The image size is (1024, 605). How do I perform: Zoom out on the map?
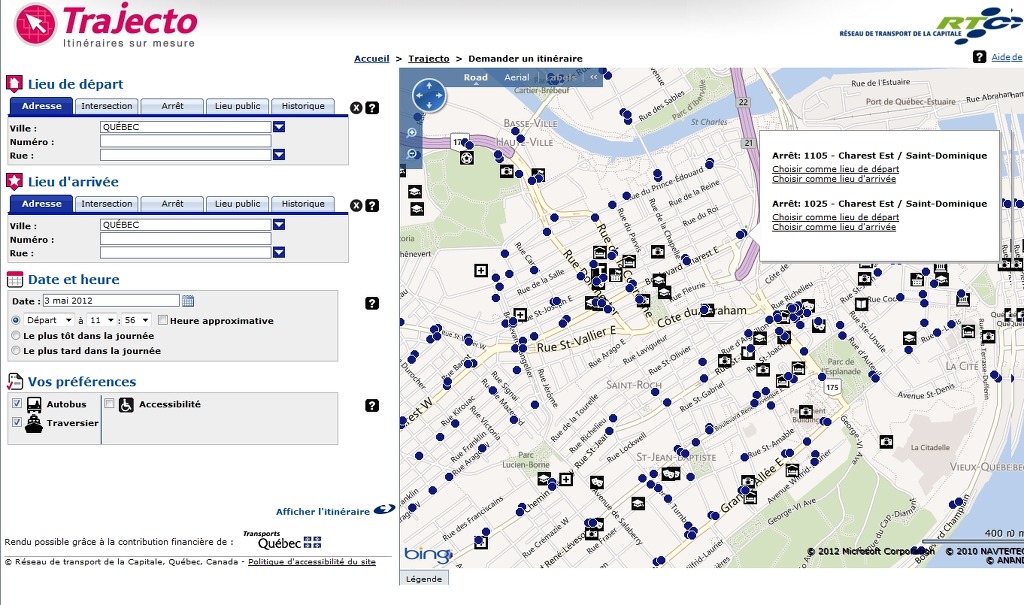(x=412, y=154)
